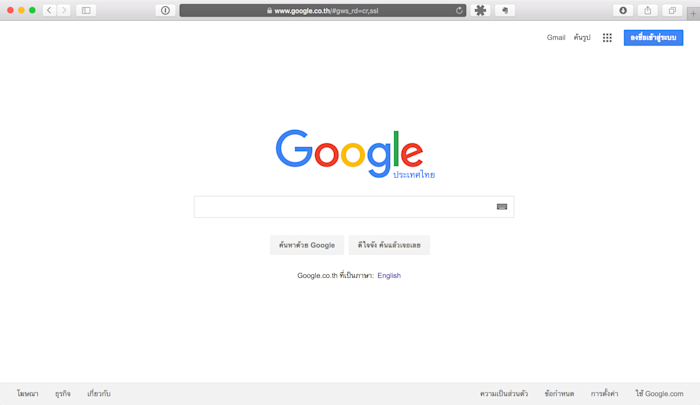This screenshot has width=700, height=405.
Task: Switch Google language to English
Action: 389,276
